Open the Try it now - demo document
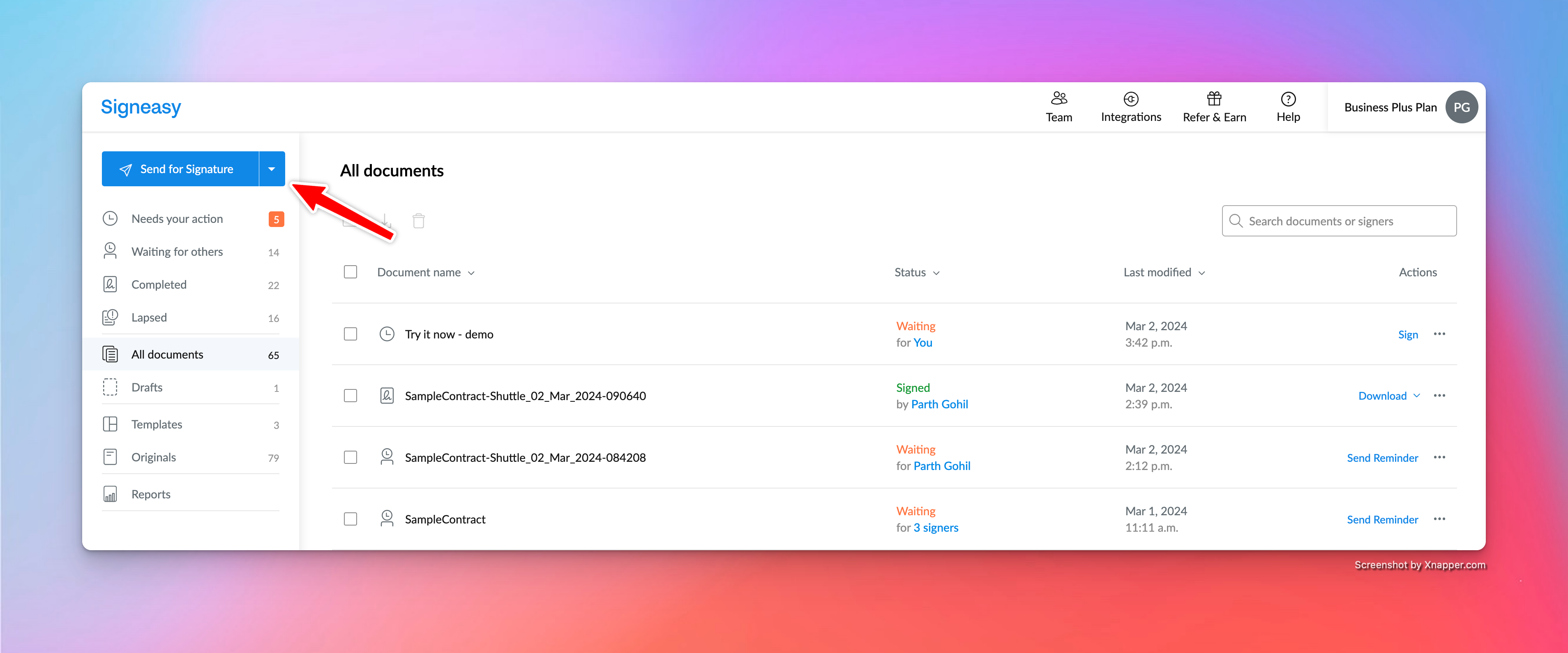The width and height of the screenshot is (1568, 653). (x=449, y=334)
